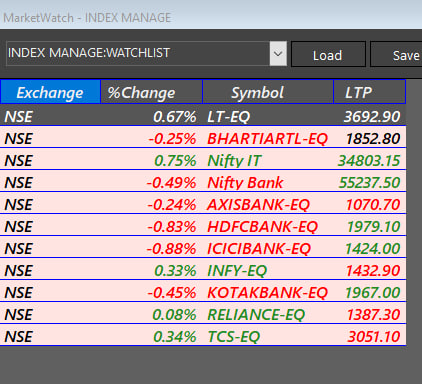This screenshot has width=422, height=384.
Task: Select the KOTAKBANK-EQ symbol
Action: click(x=267, y=293)
